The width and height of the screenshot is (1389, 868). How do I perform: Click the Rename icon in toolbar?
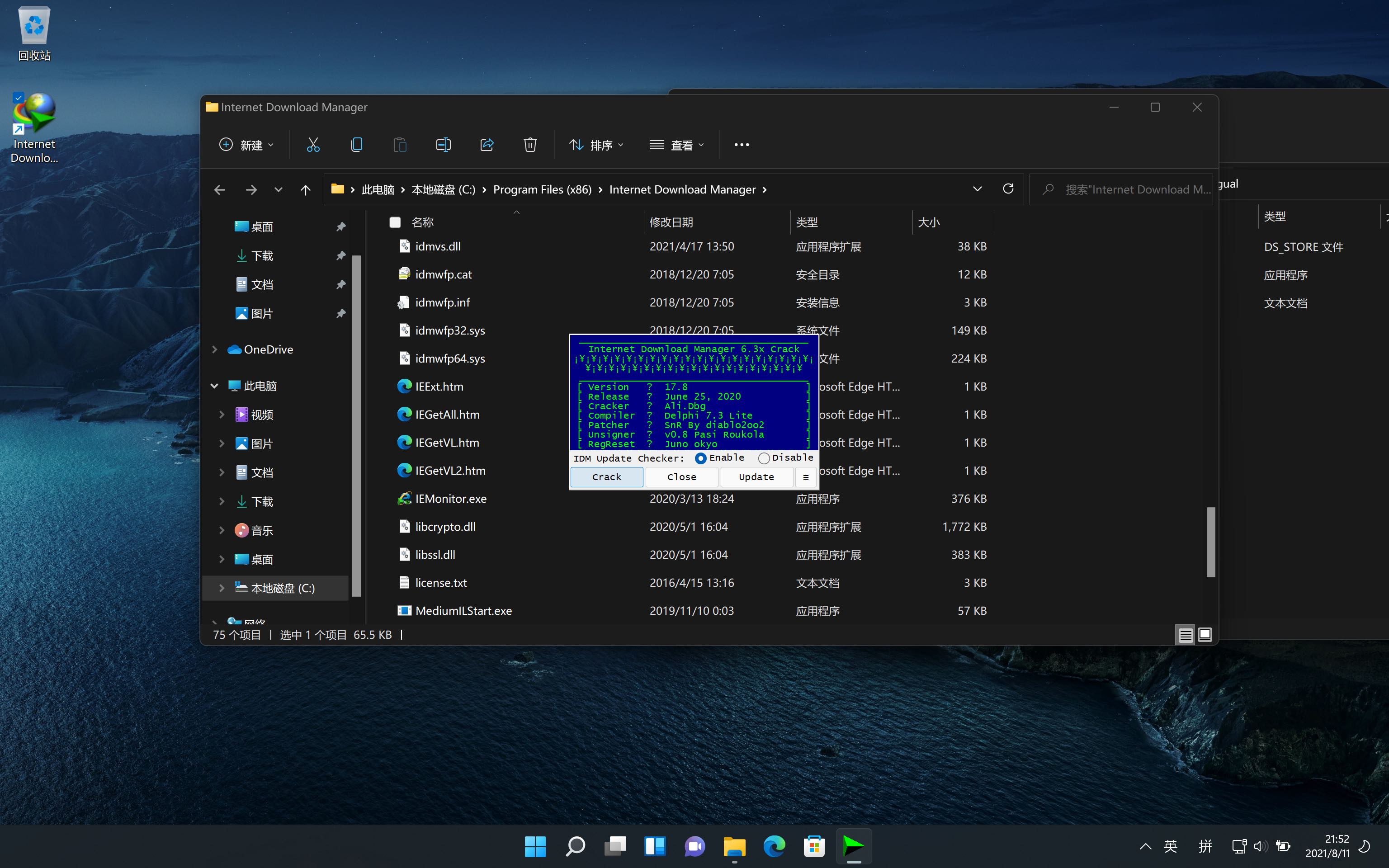pos(443,145)
